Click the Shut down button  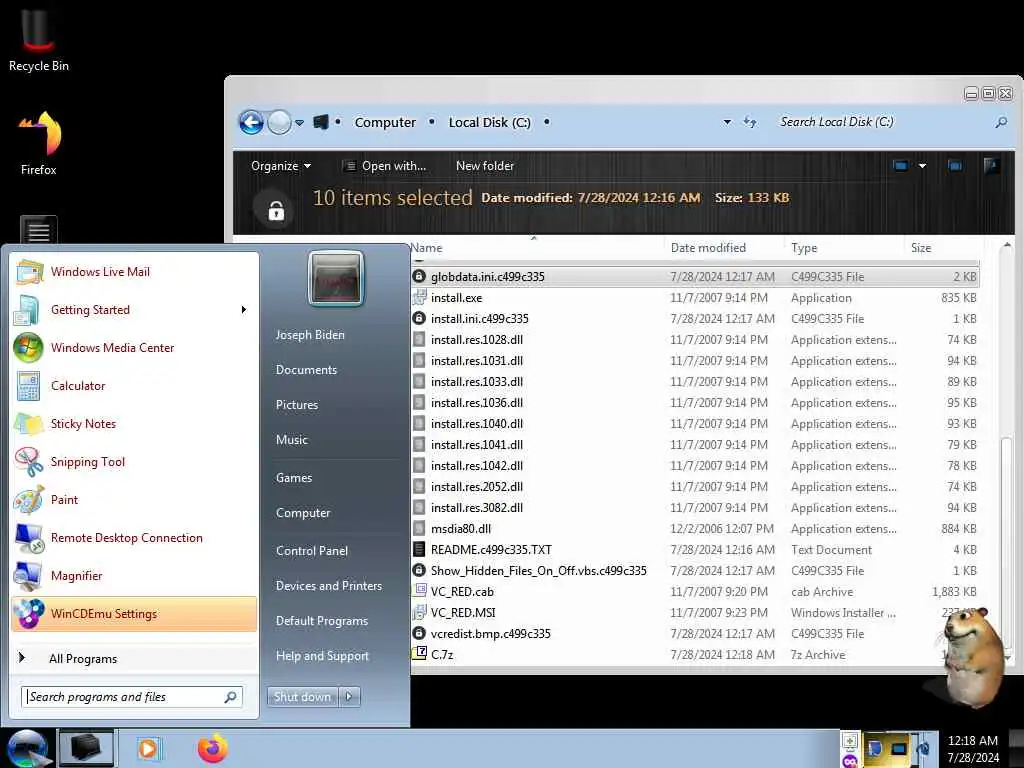[x=302, y=697]
